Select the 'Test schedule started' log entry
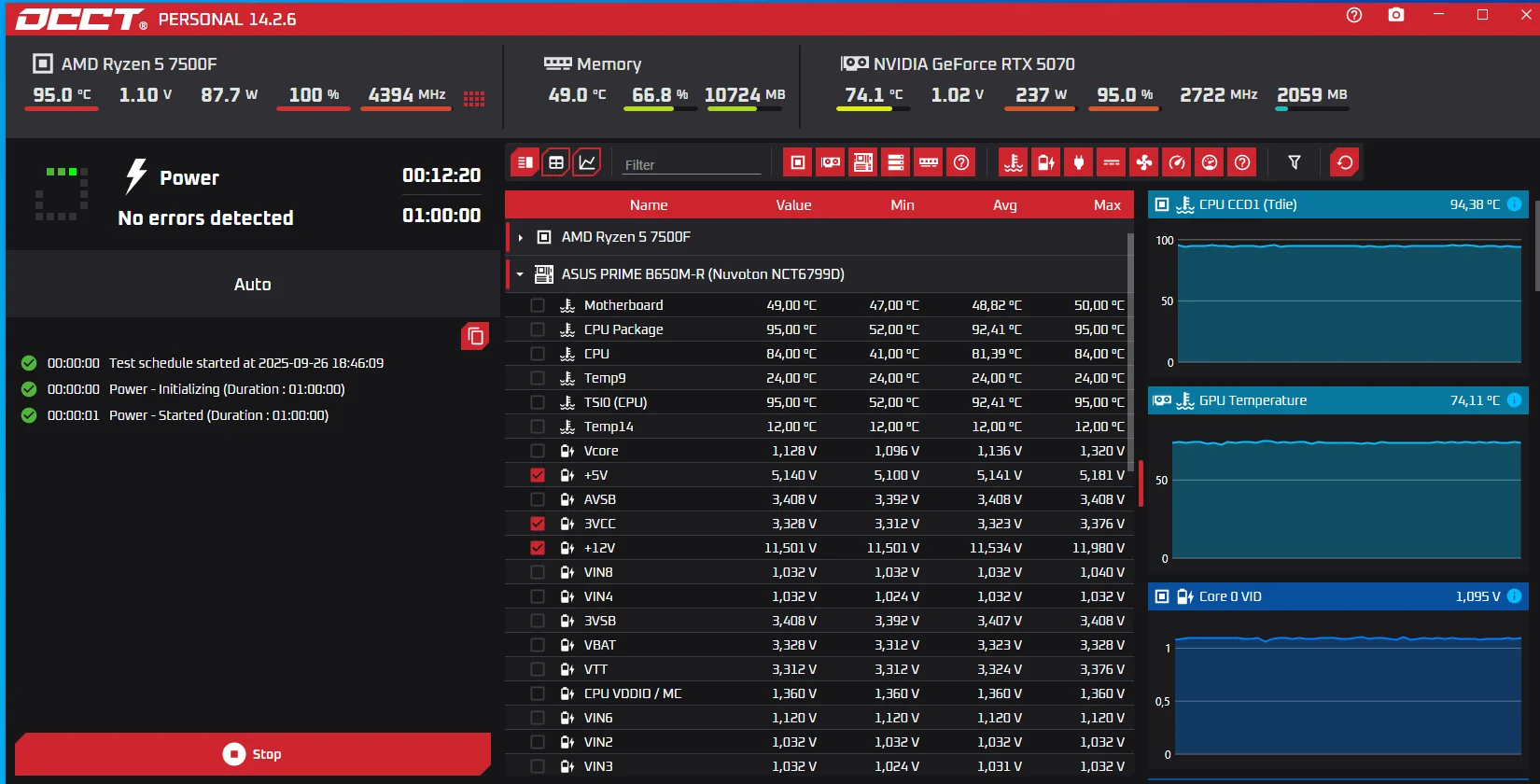This screenshot has width=1540, height=784. [x=246, y=363]
